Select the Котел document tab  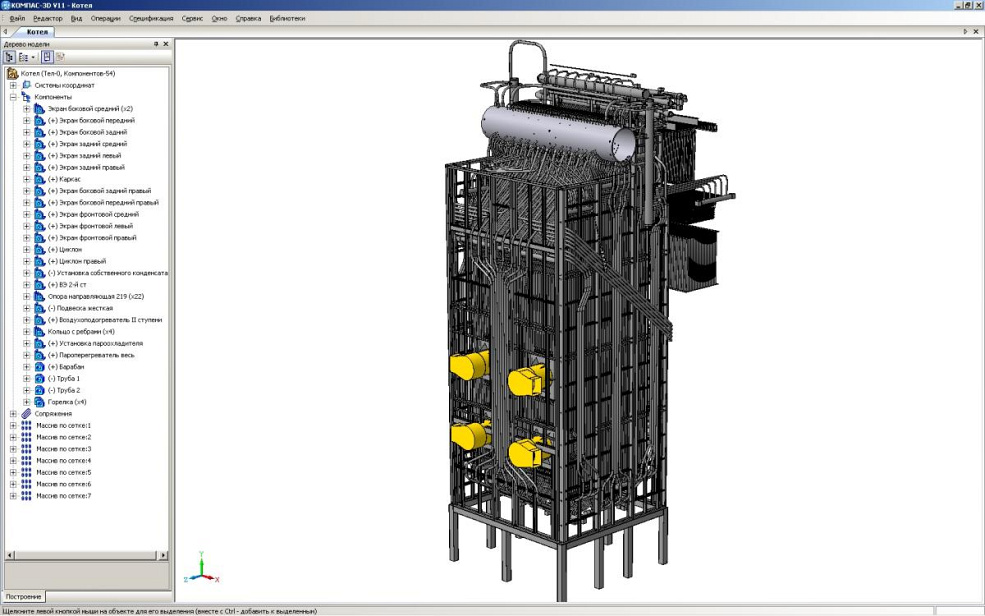coord(37,32)
